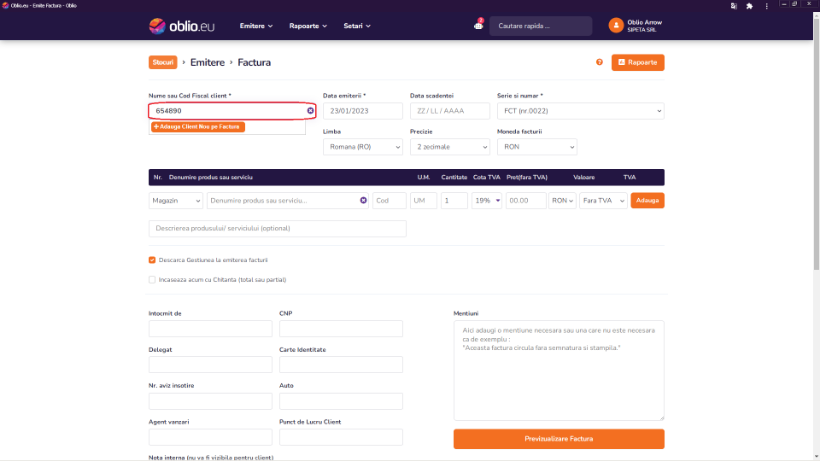Image resolution: width=820 pixels, height=461 pixels.
Task: Click the oblio.eu logo
Action: [181, 25]
